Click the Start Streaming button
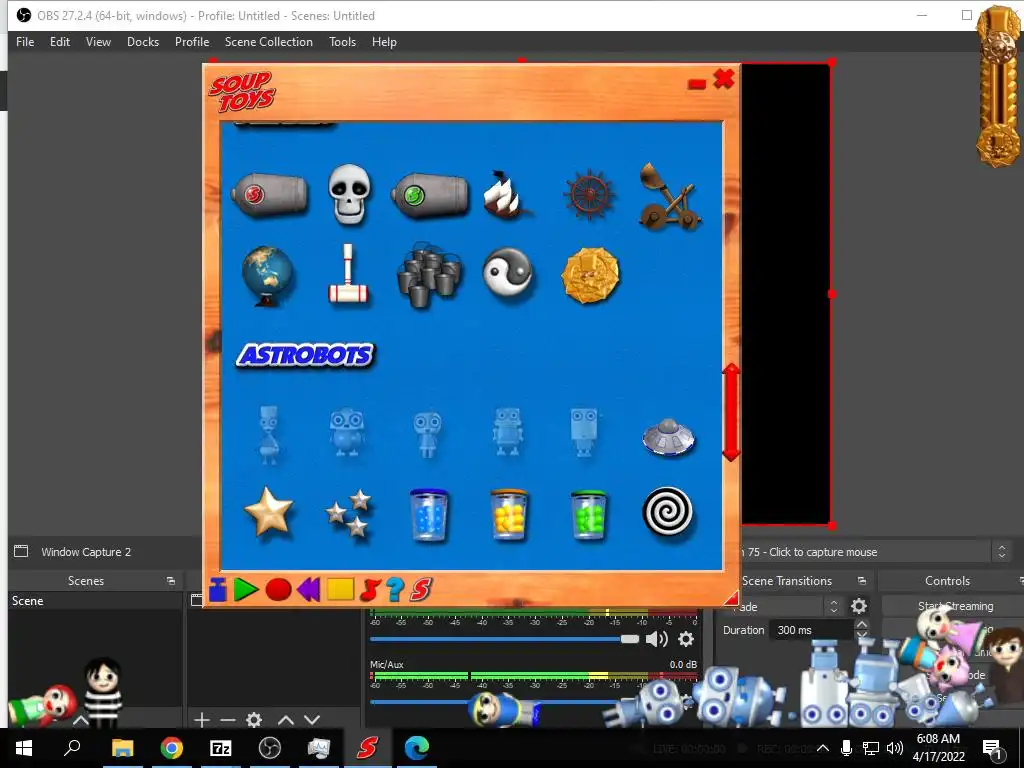Viewport: 1024px width, 768px height. 955,606
